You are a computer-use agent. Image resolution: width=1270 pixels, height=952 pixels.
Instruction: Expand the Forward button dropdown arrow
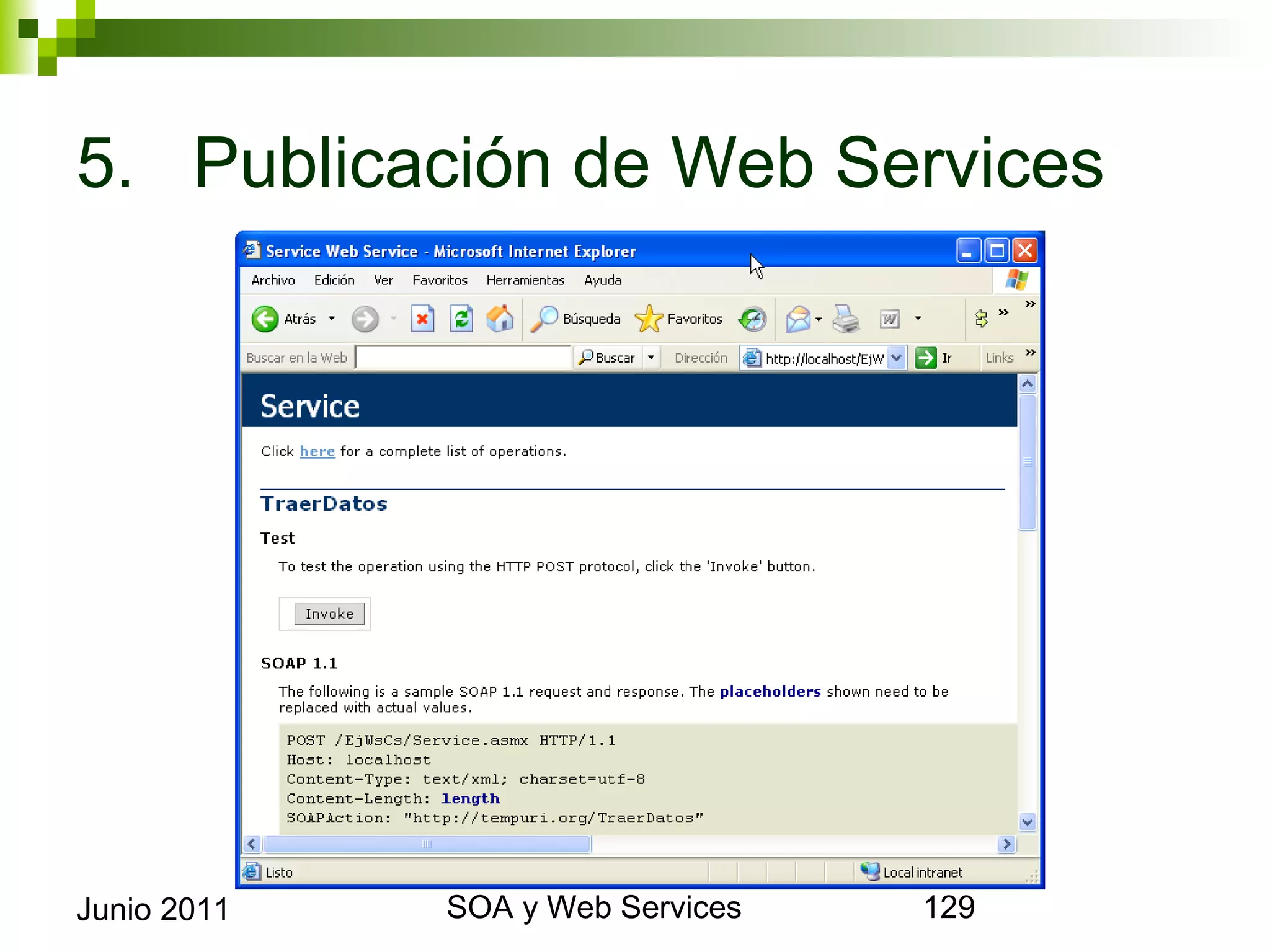[393, 319]
